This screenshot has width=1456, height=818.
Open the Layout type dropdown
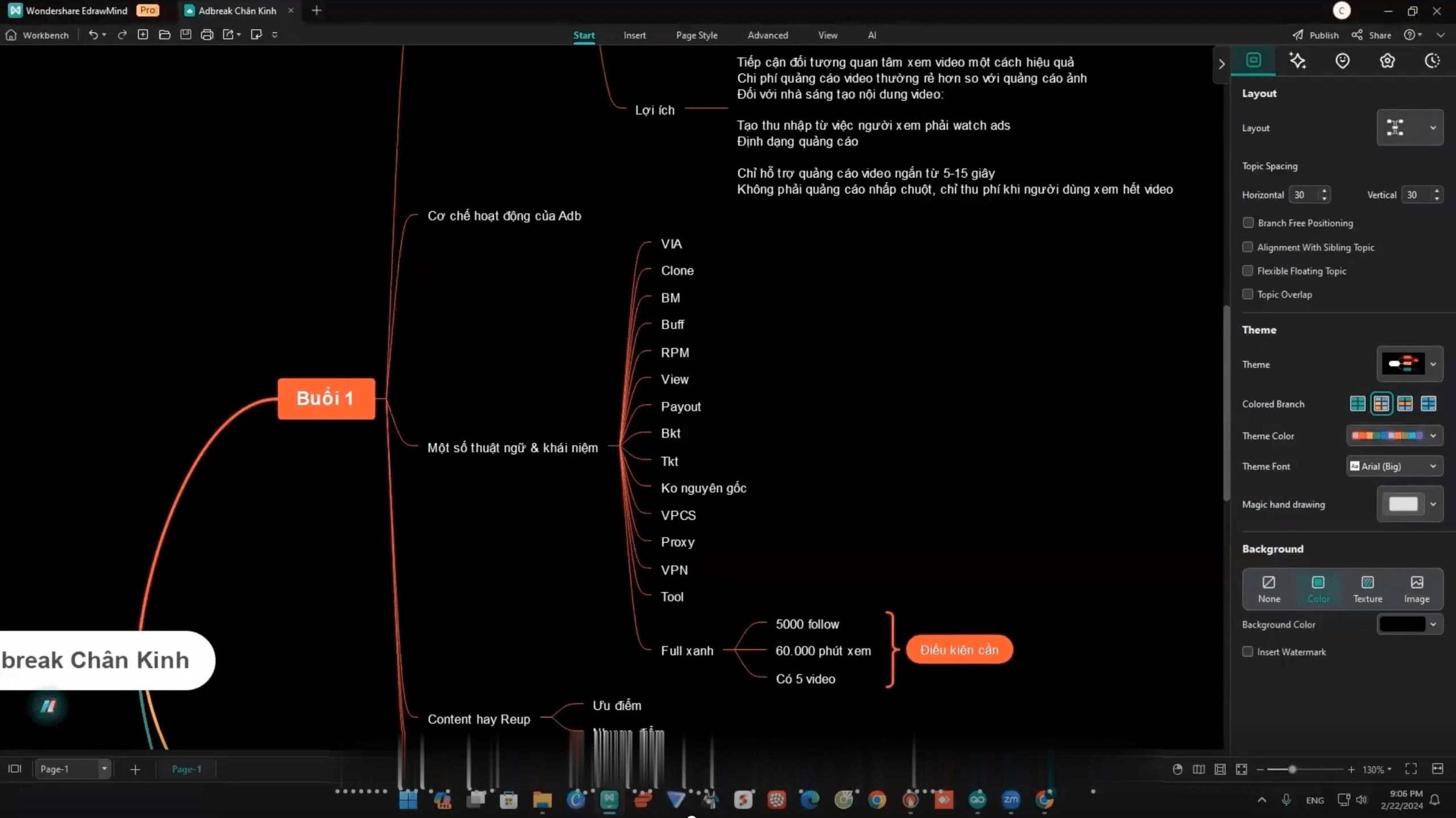[x=1410, y=127]
